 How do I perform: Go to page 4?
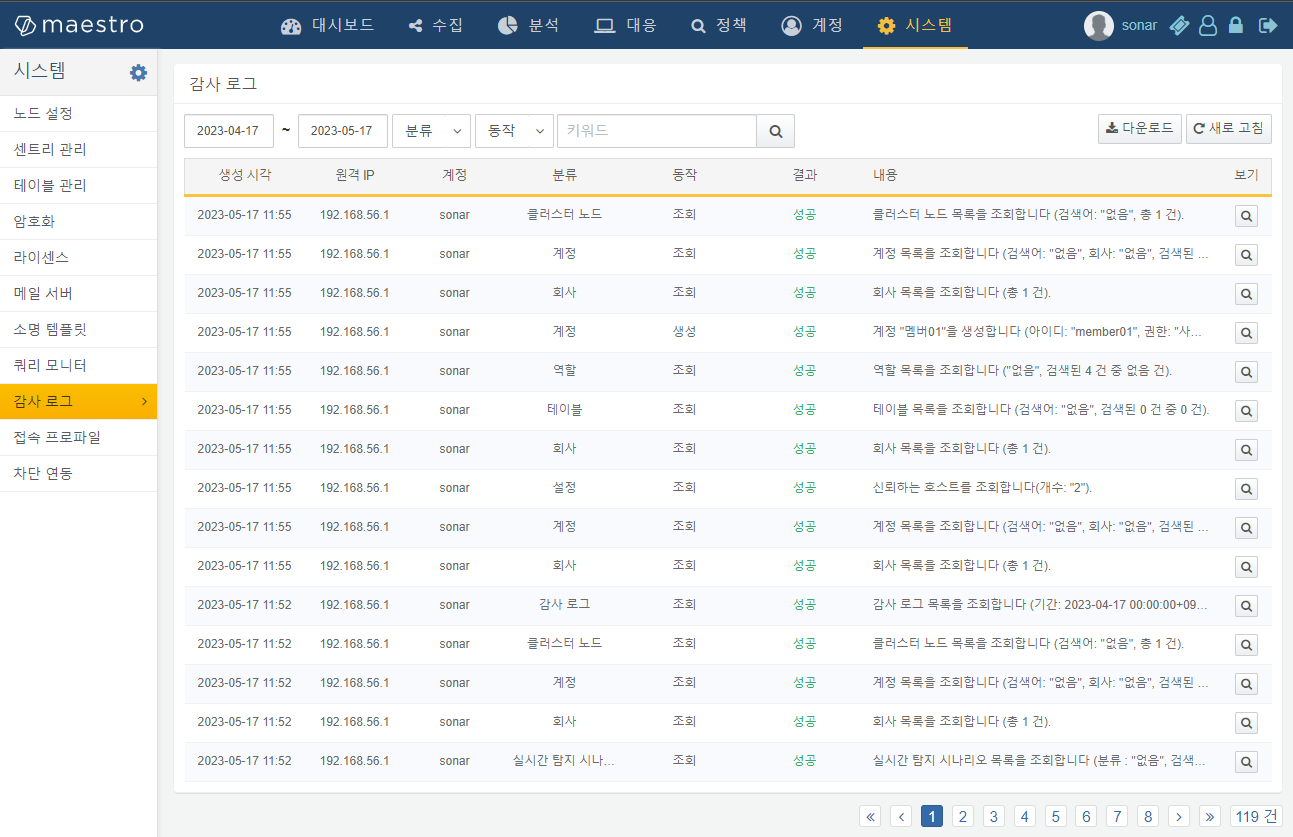coord(1025,816)
